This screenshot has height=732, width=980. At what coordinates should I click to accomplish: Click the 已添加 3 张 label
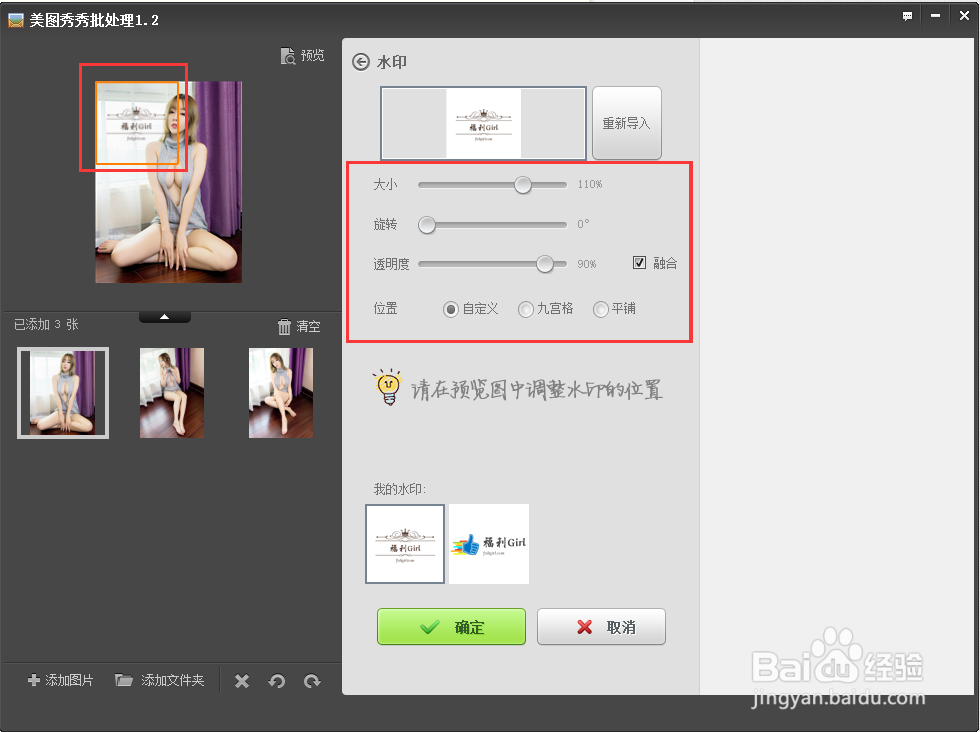46,324
